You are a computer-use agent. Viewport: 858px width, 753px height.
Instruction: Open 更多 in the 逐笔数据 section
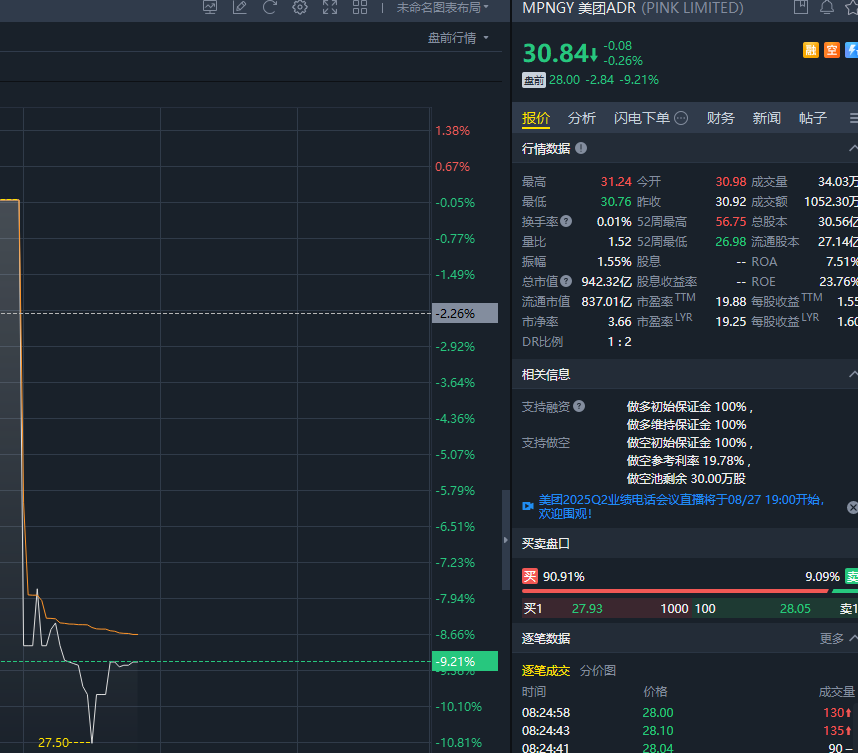(x=831, y=639)
